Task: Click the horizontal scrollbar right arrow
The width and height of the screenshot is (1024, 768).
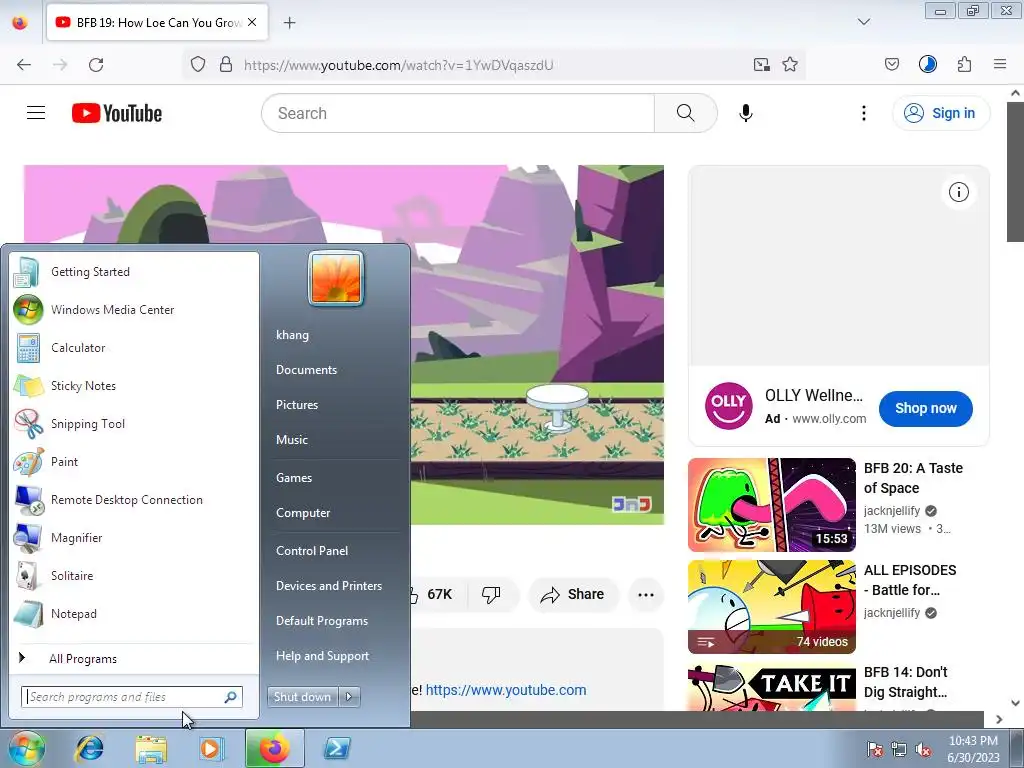Action: pyautogui.click(x=999, y=719)
